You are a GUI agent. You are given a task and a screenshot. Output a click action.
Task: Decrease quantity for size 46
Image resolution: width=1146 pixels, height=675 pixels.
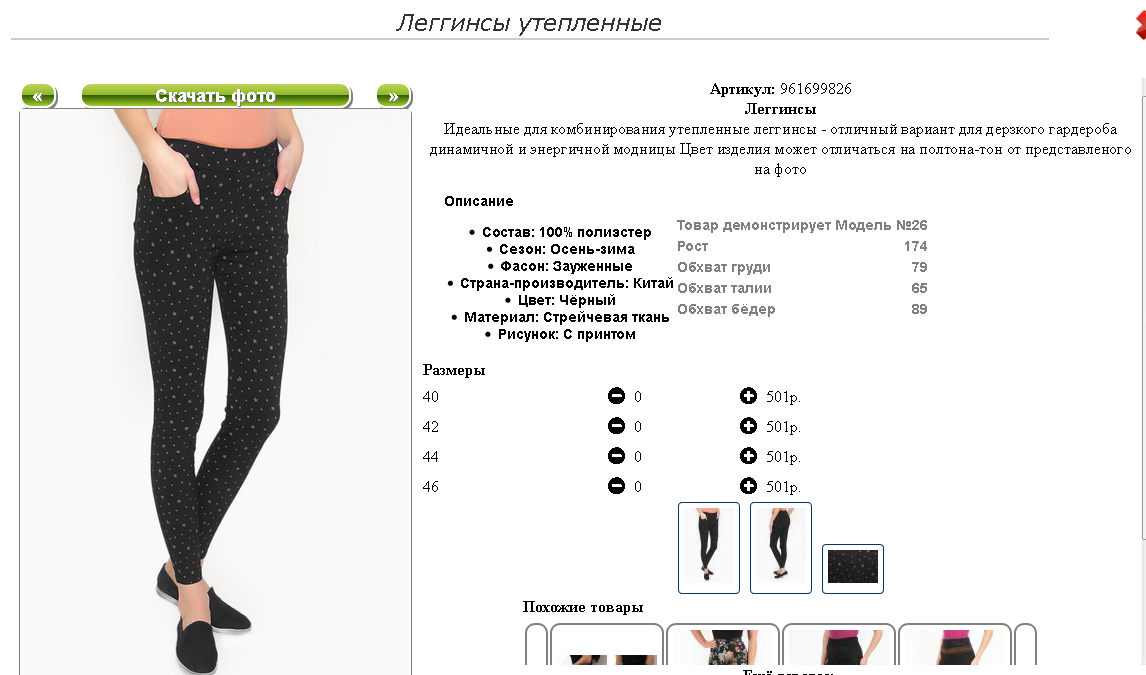click(616, 486)
